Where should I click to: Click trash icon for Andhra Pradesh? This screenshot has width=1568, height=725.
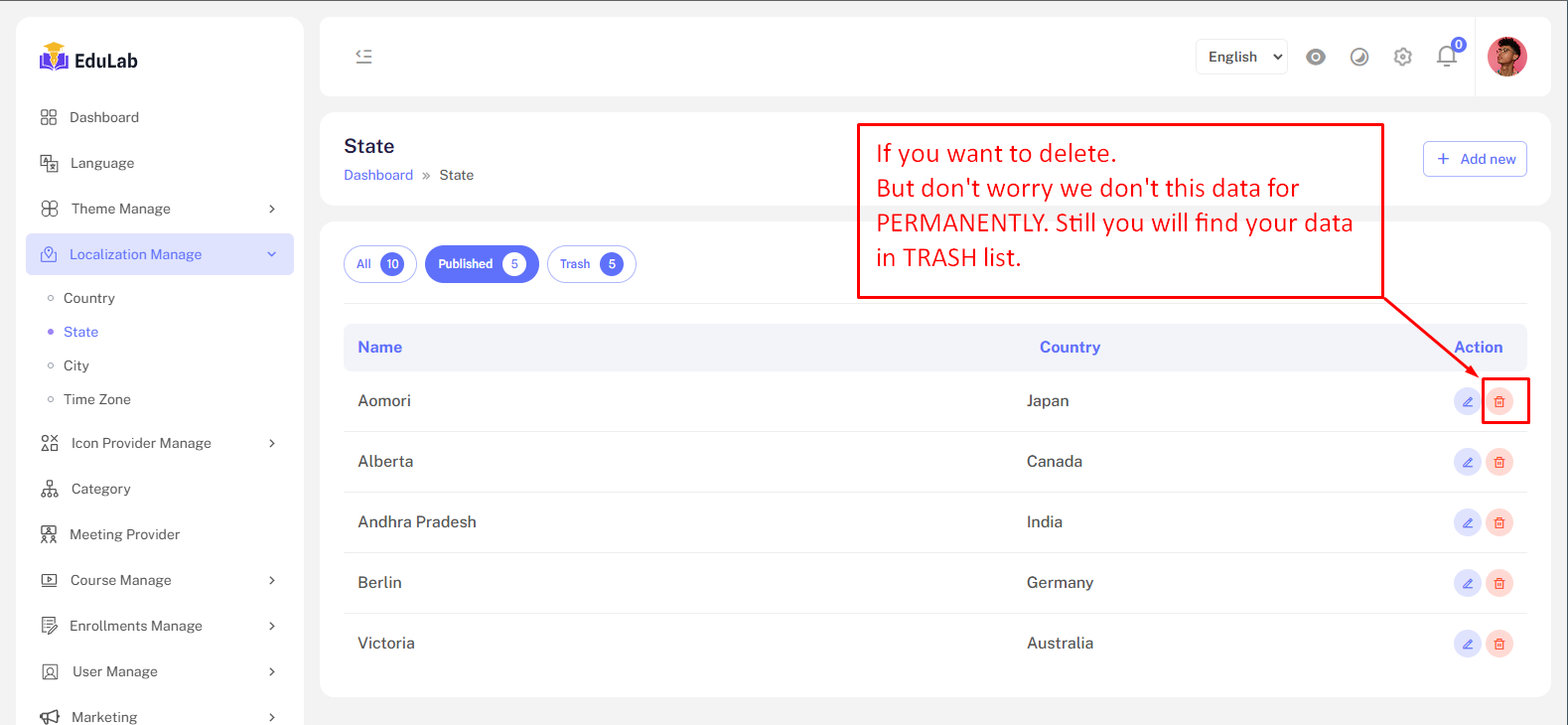(x=1499, y=522)
